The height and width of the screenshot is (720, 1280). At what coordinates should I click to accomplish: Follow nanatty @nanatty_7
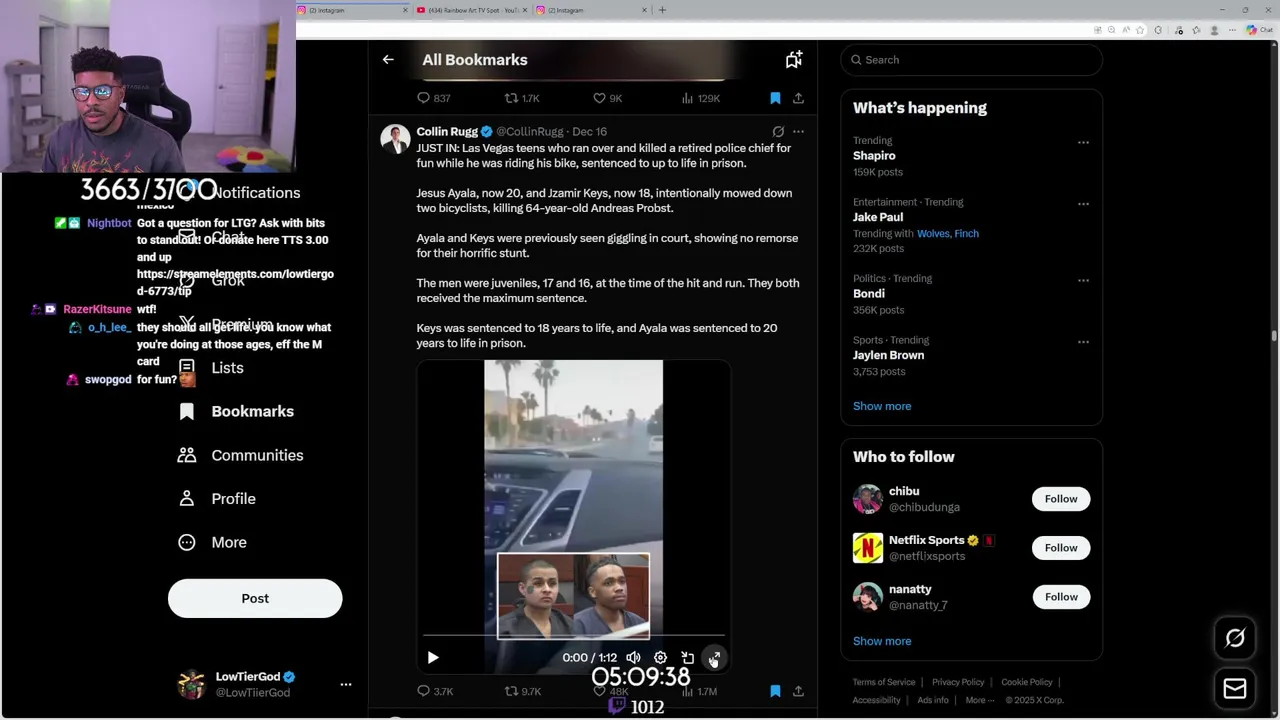point(1061,597)
